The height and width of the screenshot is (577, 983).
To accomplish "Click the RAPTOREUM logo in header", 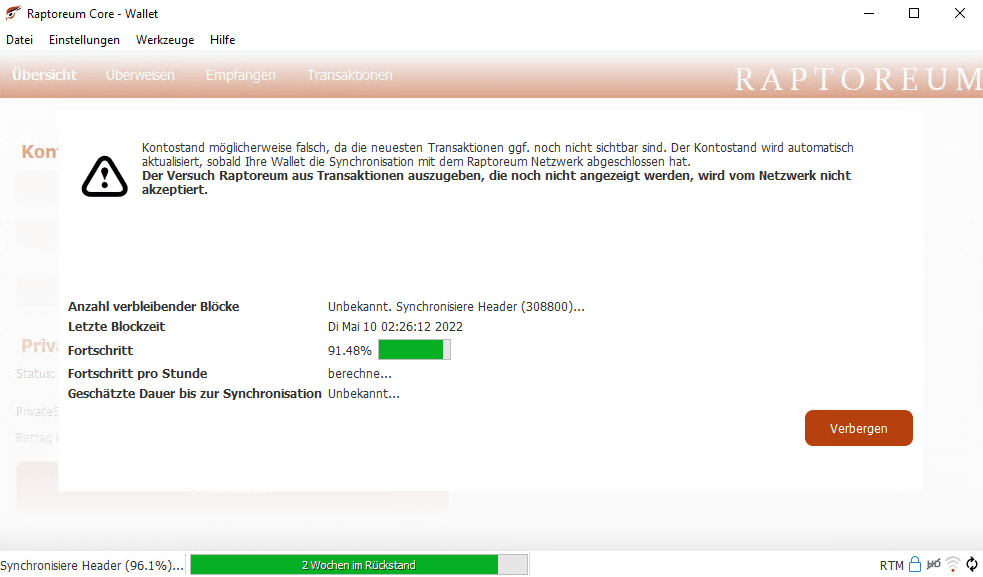I will coord(858,79).
